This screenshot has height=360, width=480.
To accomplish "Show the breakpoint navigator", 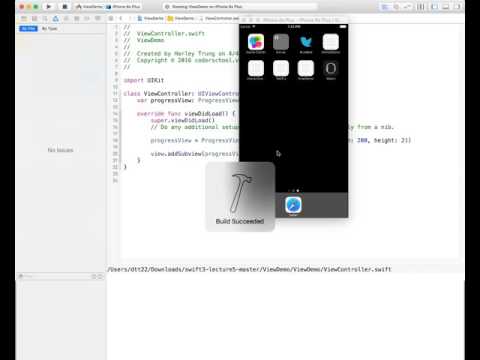I will point(87,19).
